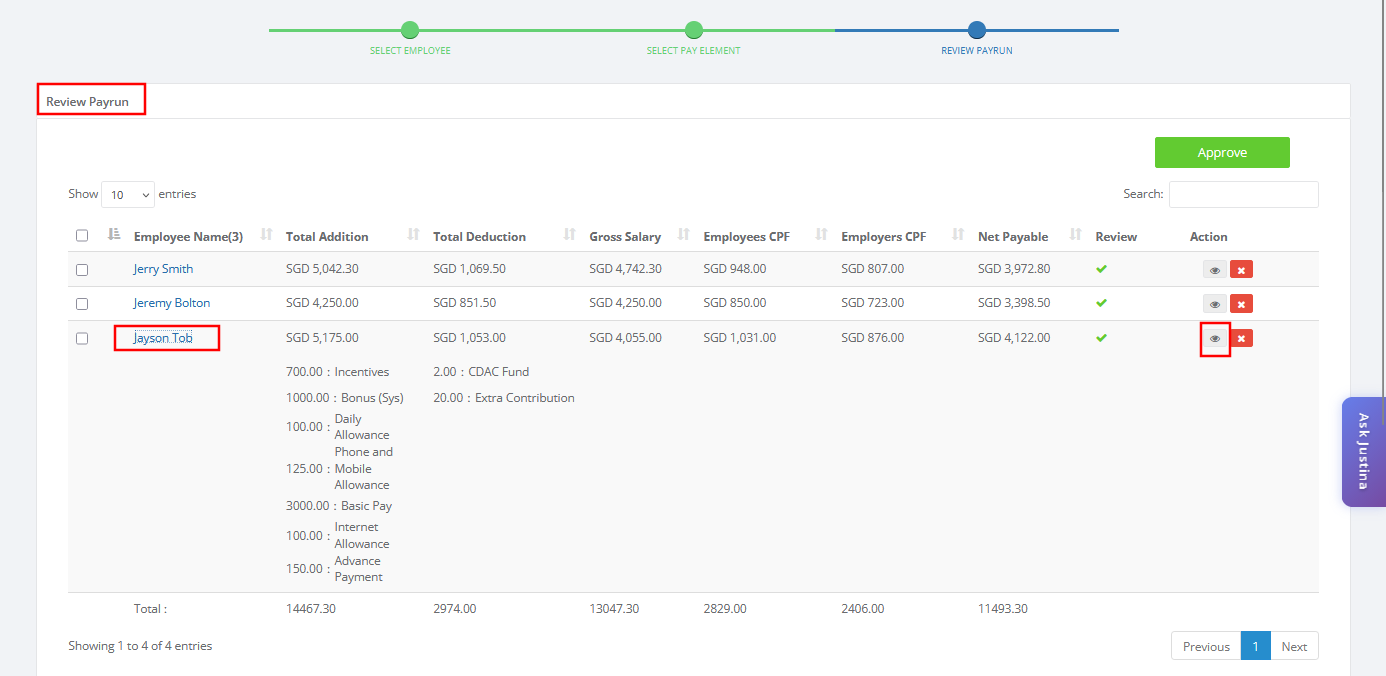Go to the Select Pay Element step

point(694,30)
